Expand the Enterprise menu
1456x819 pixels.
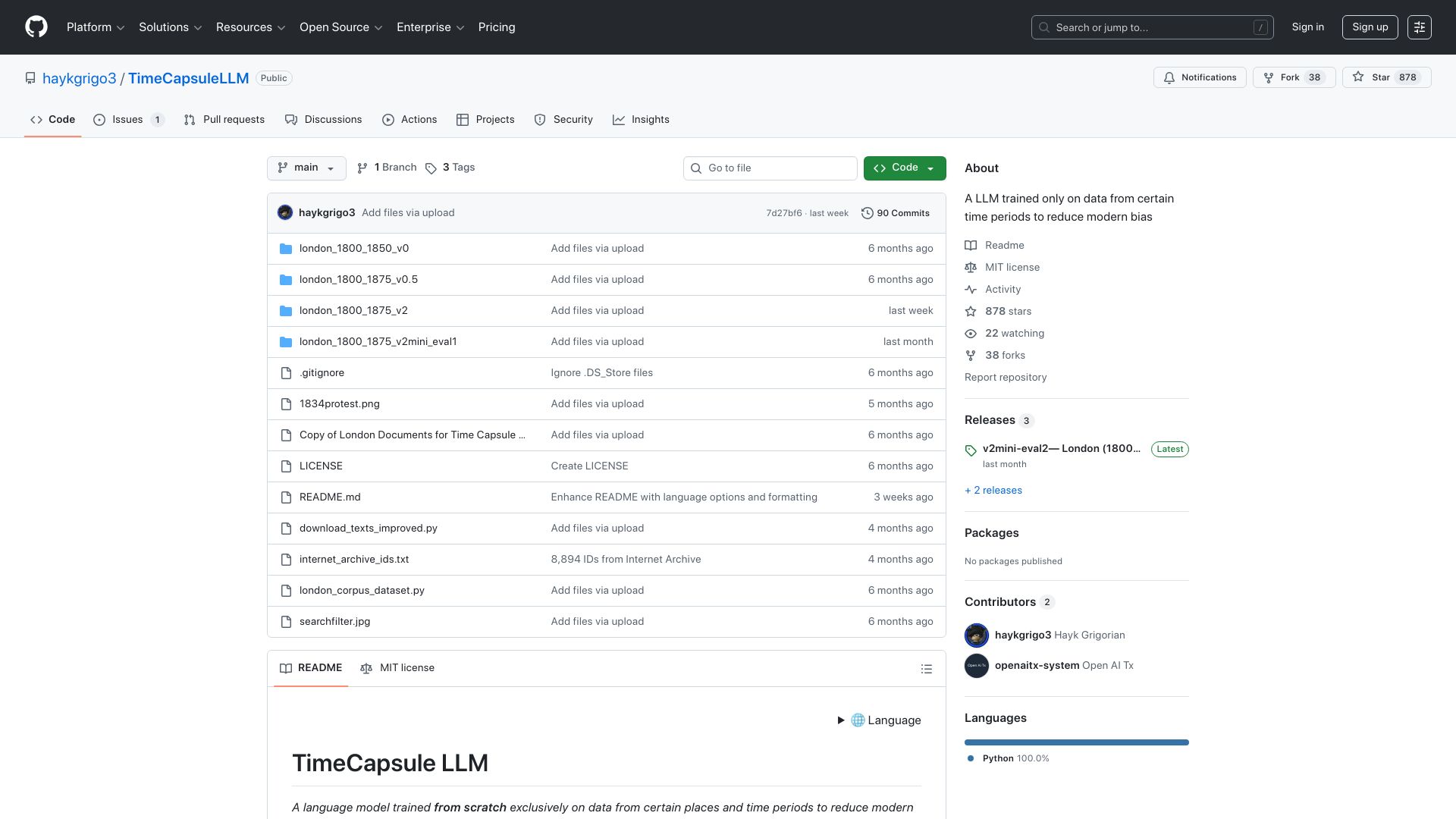[x=431, y=27]
